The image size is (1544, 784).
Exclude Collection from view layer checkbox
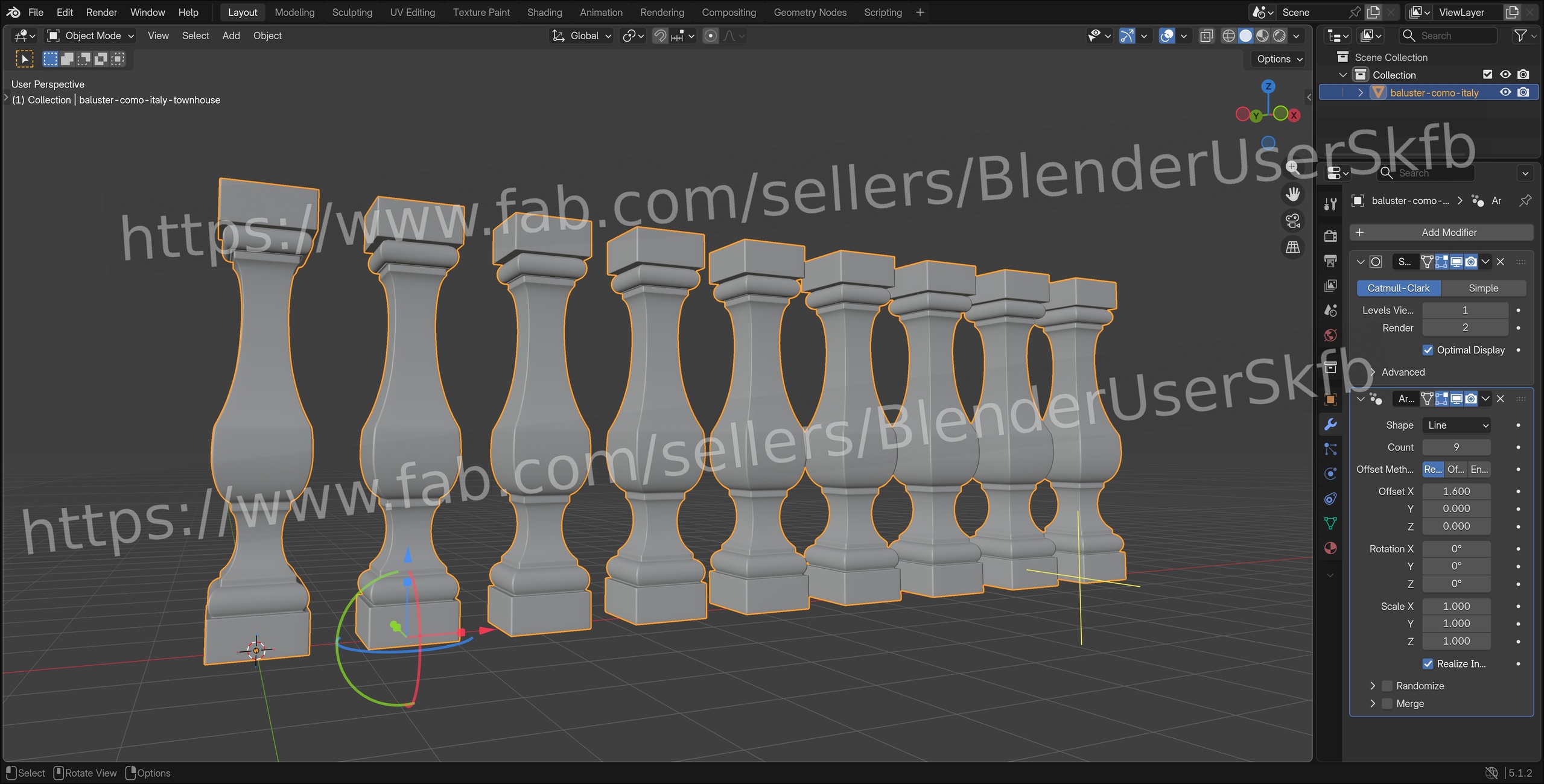click(1487, 75)
